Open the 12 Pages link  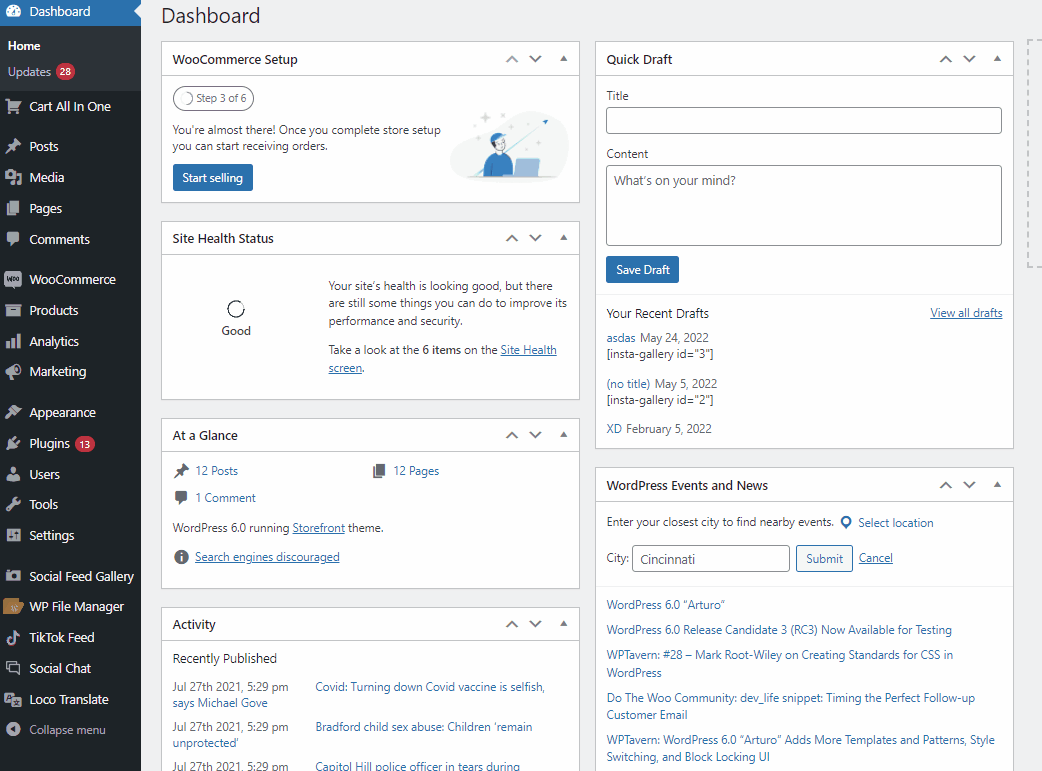pyautogui.click(x=416, y=471)
